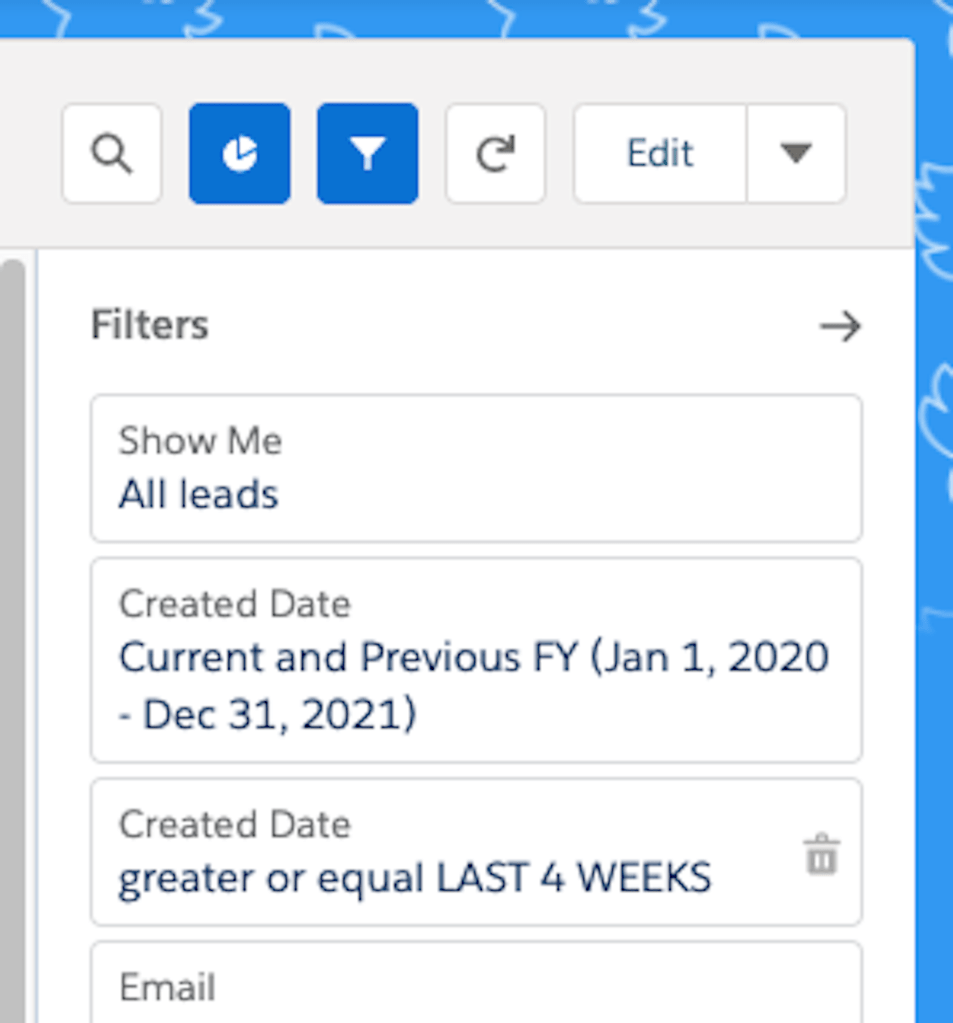Open the Email filter card

pyautogui.click(x=475, y=985)
